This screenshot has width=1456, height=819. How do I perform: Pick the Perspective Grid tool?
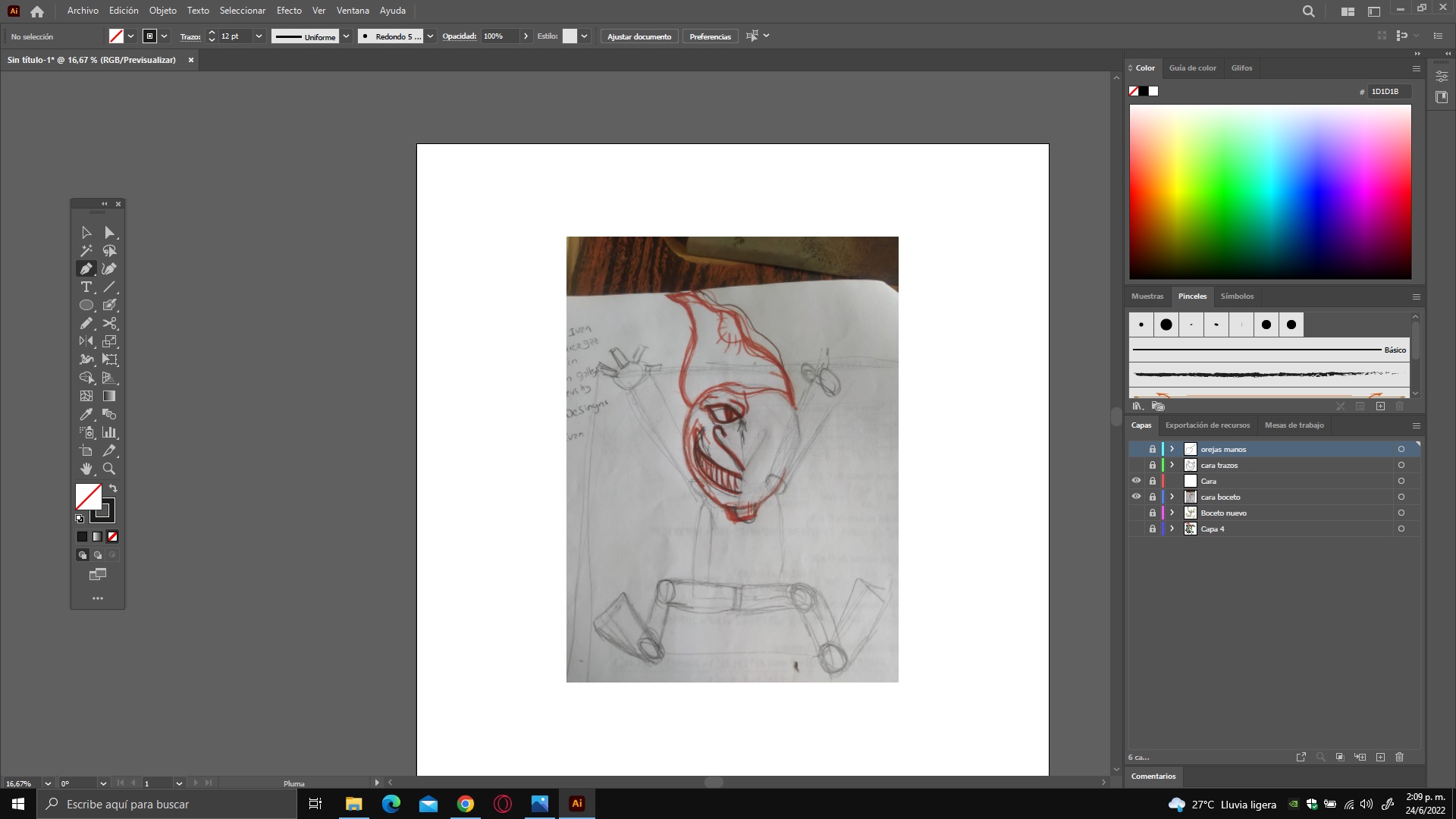109,378
